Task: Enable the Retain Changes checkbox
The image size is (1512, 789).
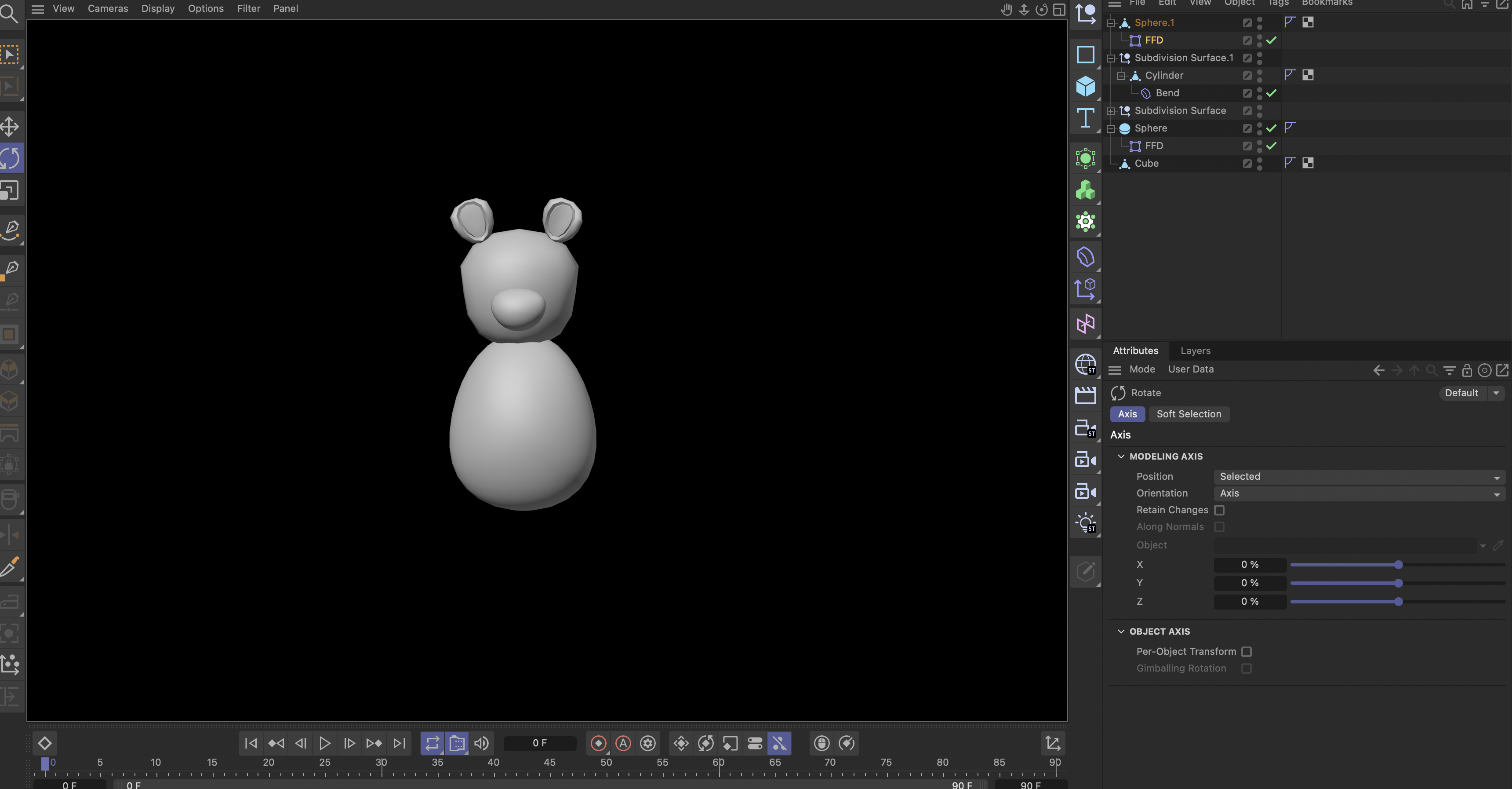Action: (x=1220, y=510)
